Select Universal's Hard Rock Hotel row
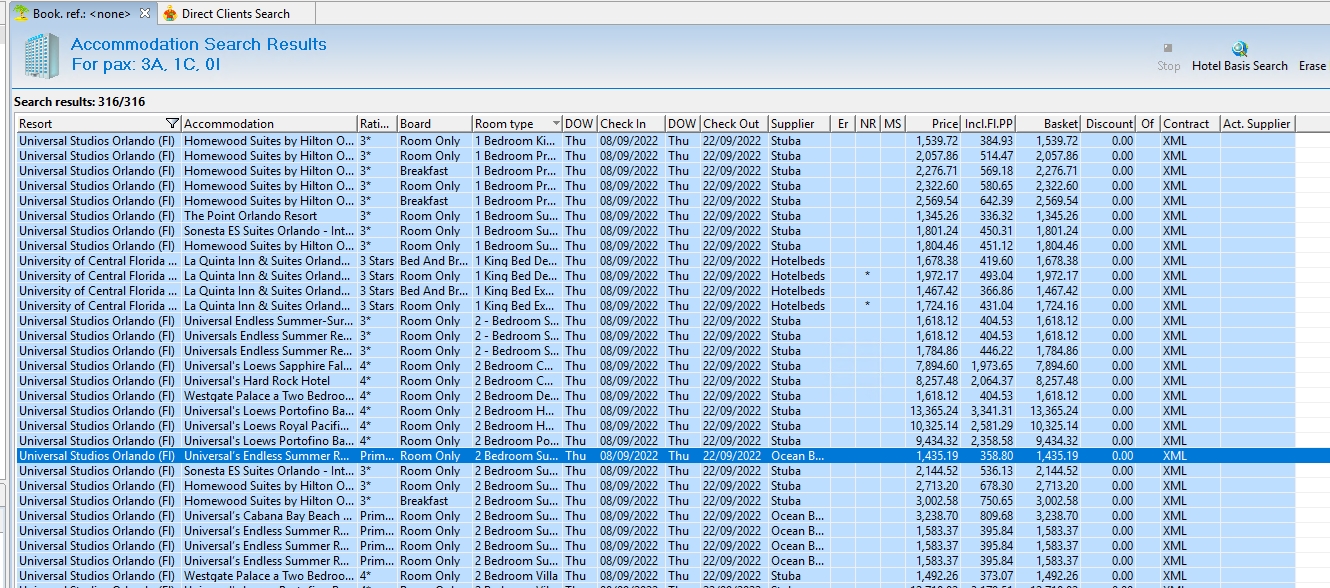The image size is (1330, 588). click(656, 381)
